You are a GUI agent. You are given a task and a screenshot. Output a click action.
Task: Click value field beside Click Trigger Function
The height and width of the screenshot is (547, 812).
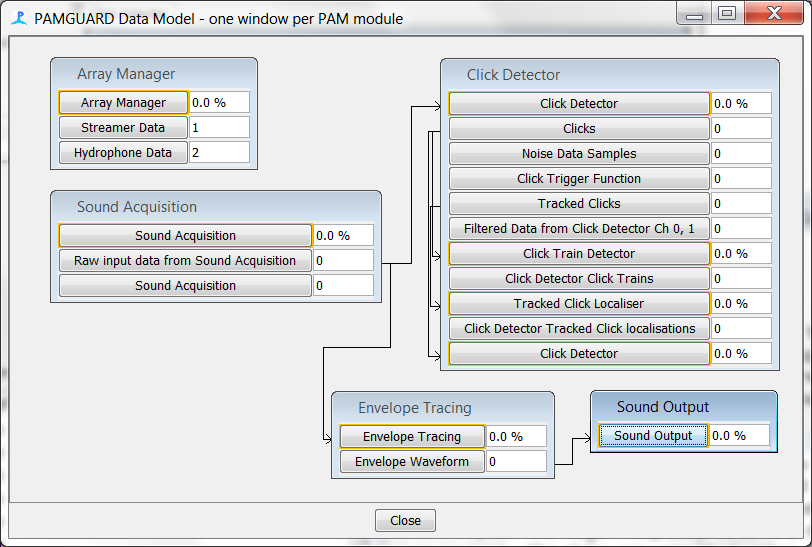741,178
